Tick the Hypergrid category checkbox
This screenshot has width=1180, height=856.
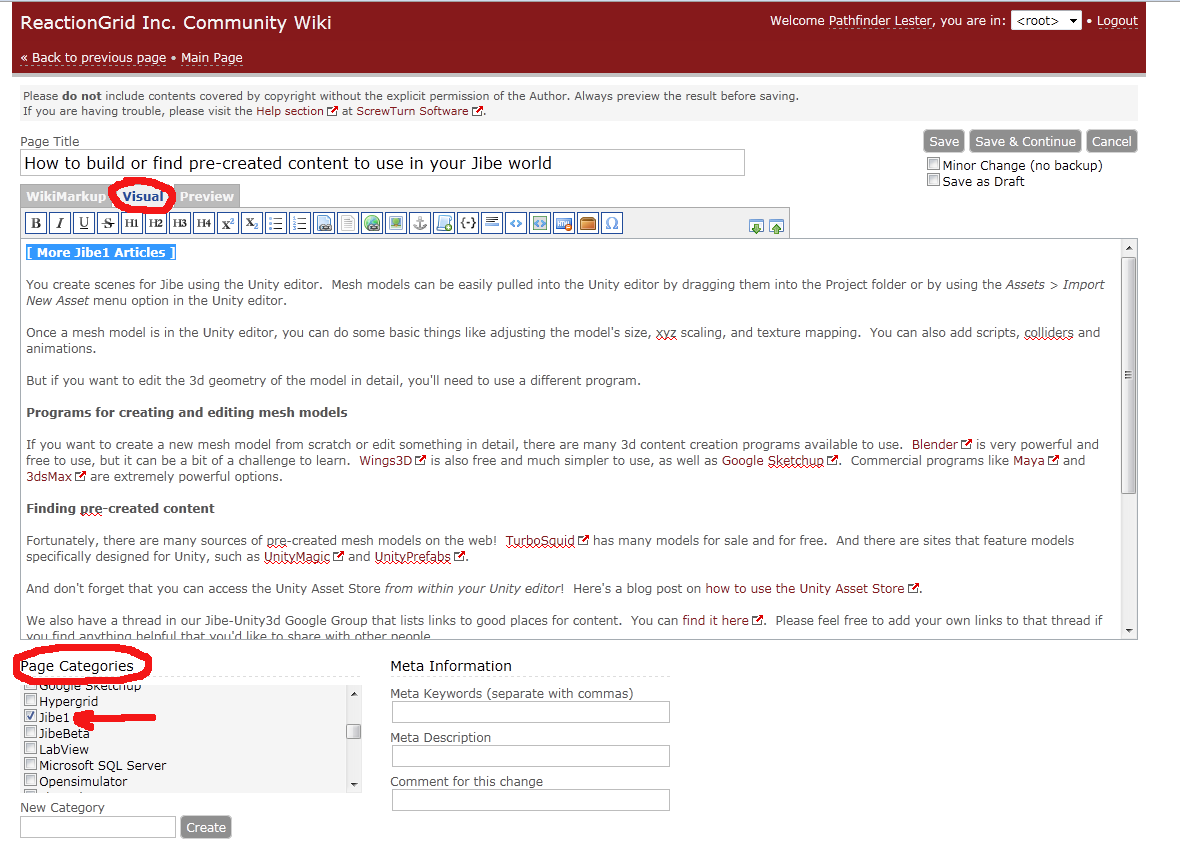click(31, 701)
